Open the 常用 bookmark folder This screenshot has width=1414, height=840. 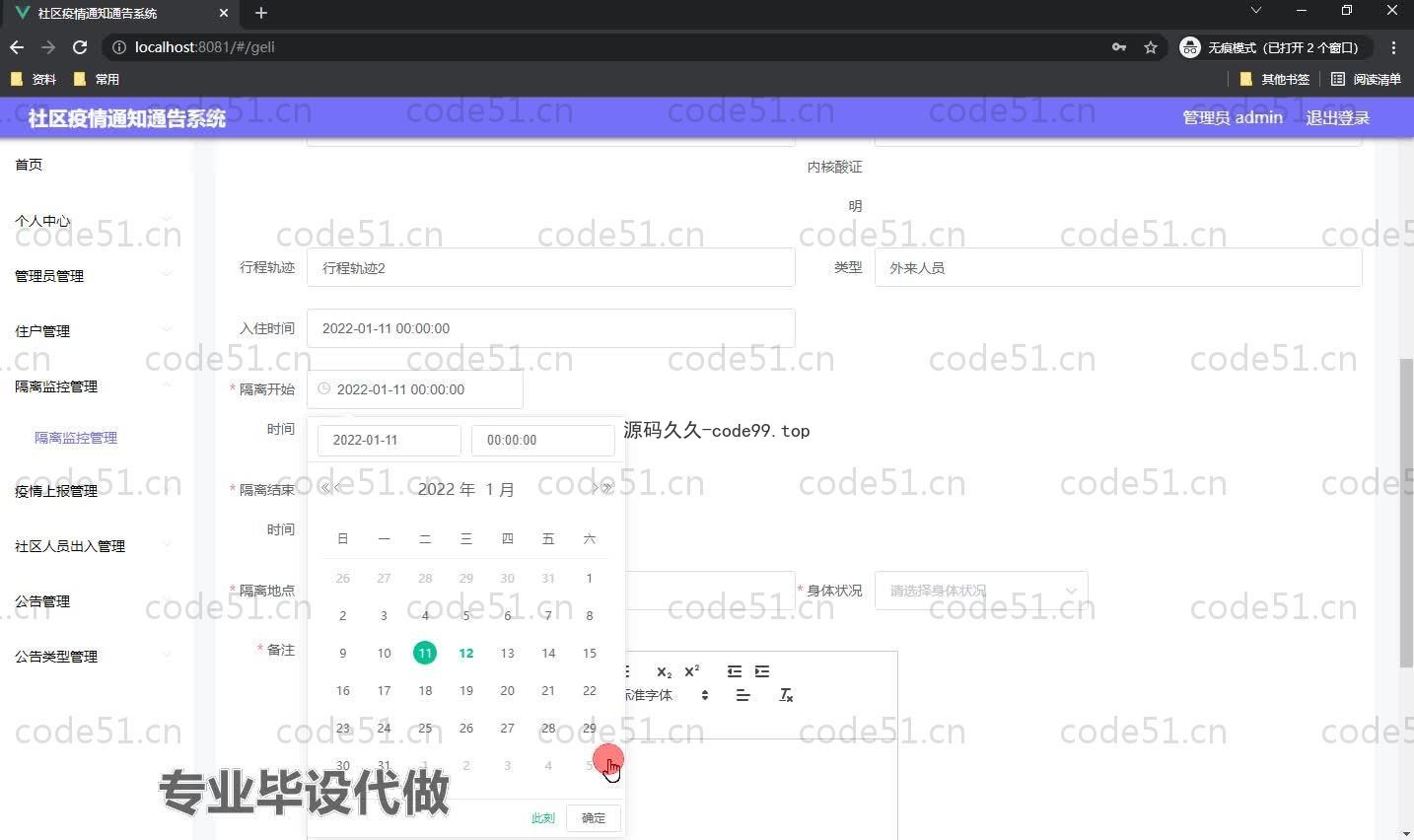click(97, 79)
